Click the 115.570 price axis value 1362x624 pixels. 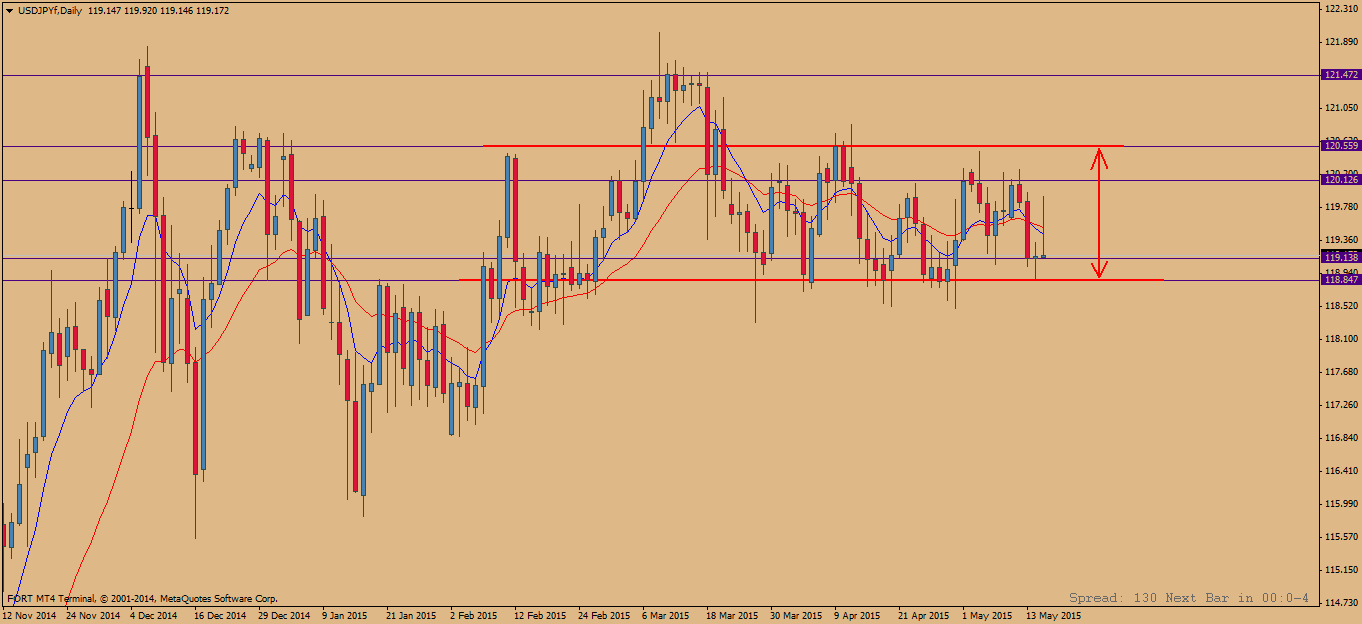(x=1340, y=537)
